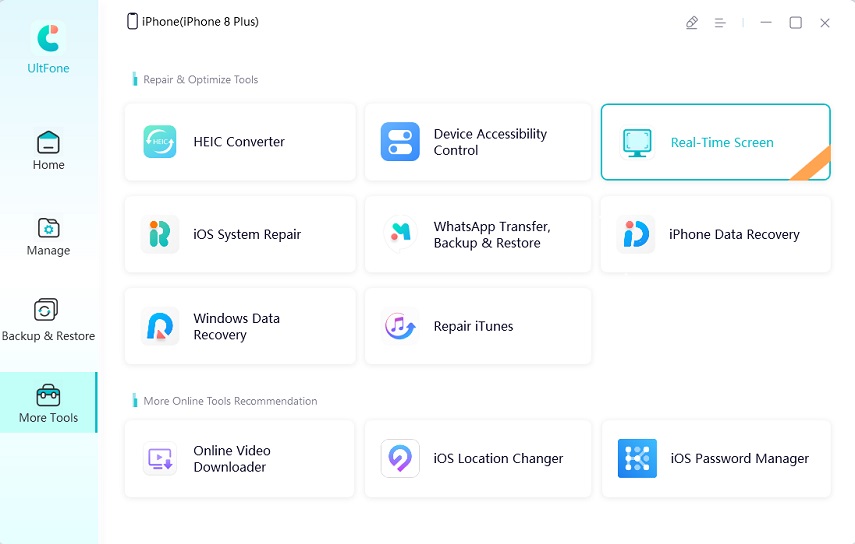This screenshot has width=855, height=544.
Task: Launch Device Accessibility Control text
Action: [490, 142]
